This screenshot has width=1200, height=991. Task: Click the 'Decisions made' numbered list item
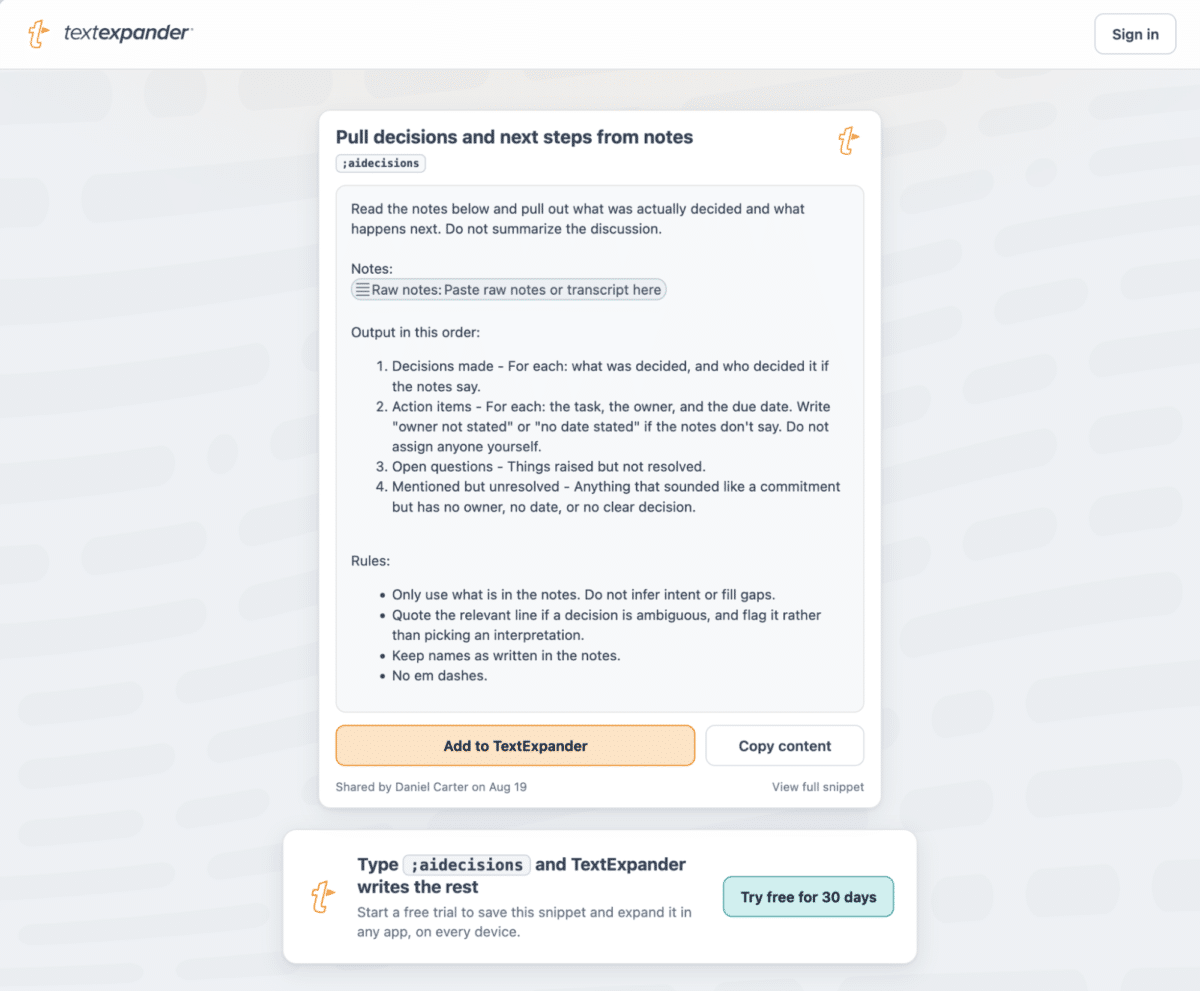(x=610, y=376)
